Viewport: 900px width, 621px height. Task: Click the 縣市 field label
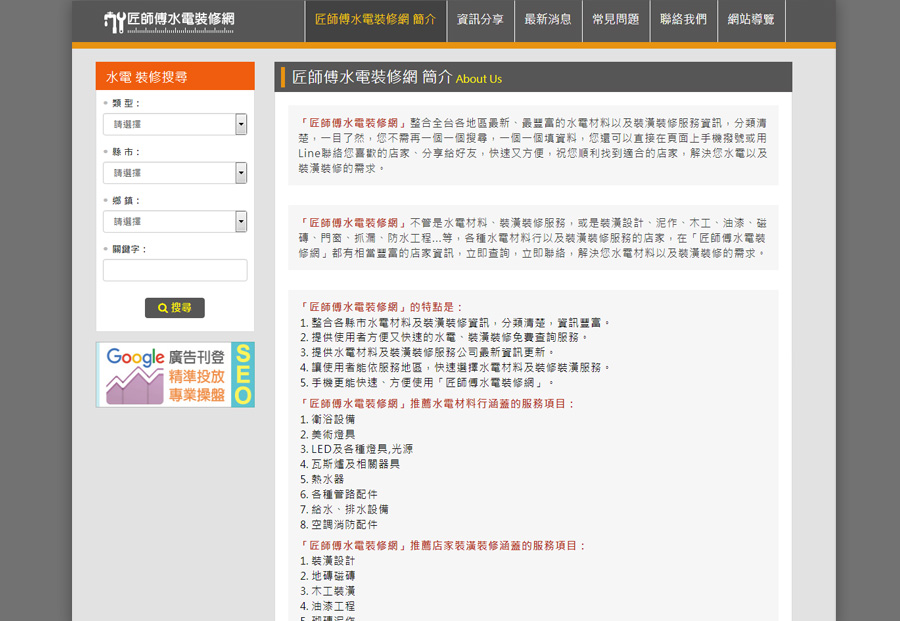tap(126, 152)
